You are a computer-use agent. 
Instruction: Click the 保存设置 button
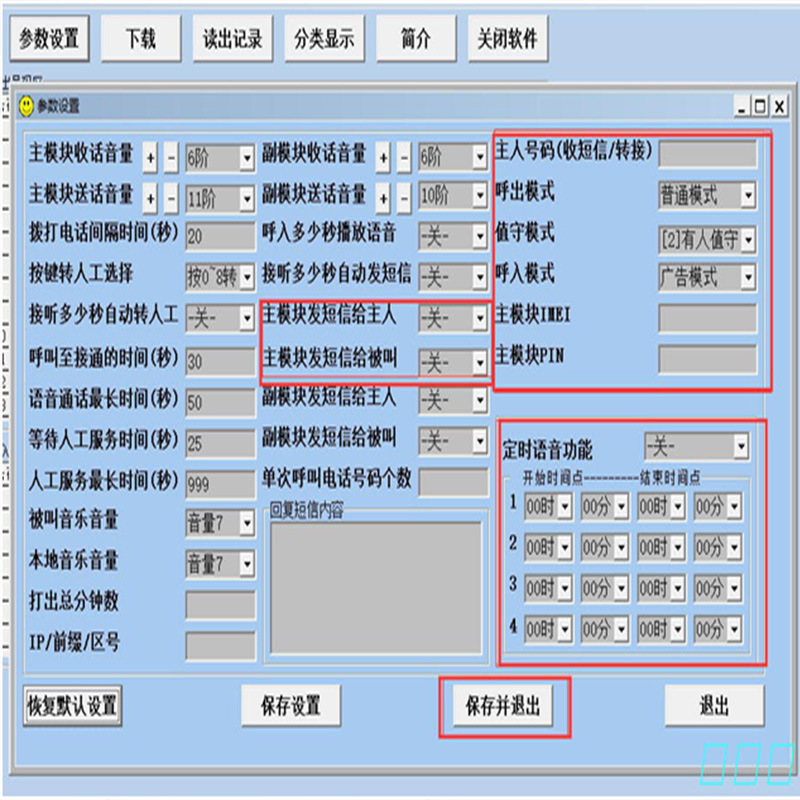coord(291,706)
